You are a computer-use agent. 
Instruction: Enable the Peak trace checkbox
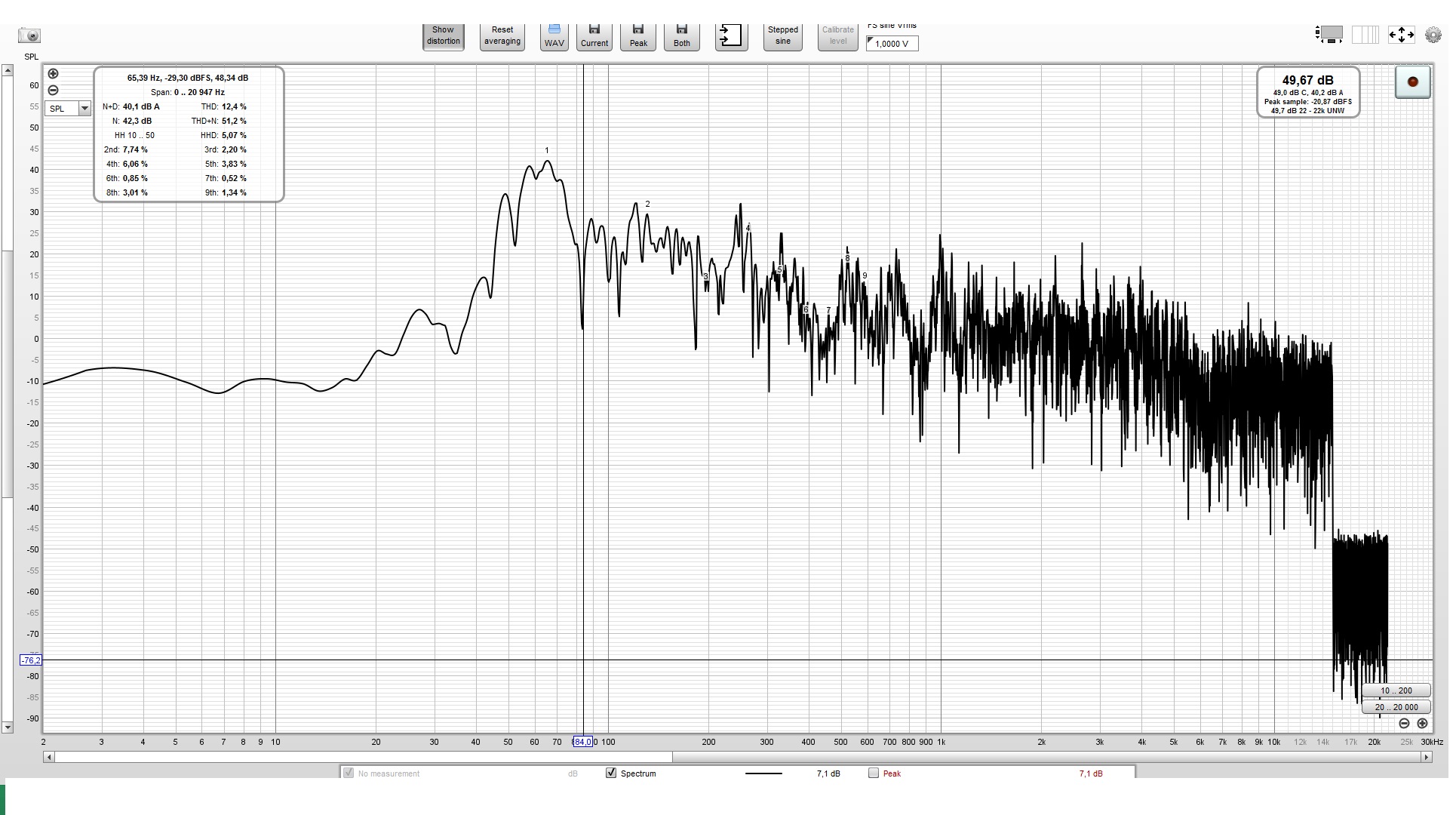874,773
